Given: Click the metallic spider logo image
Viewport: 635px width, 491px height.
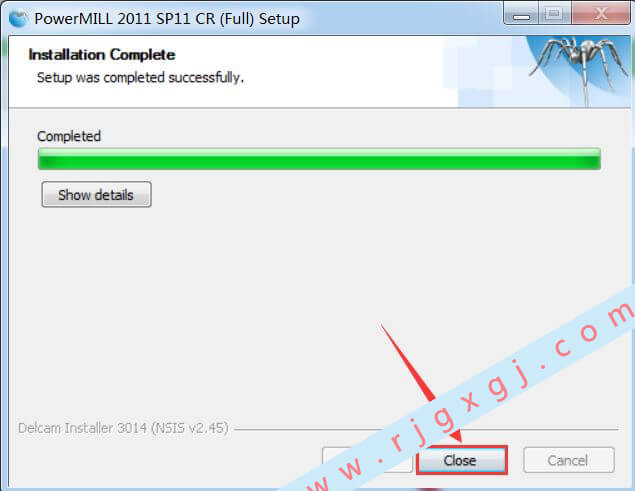Looking at the screenshot, I should 581,69.
